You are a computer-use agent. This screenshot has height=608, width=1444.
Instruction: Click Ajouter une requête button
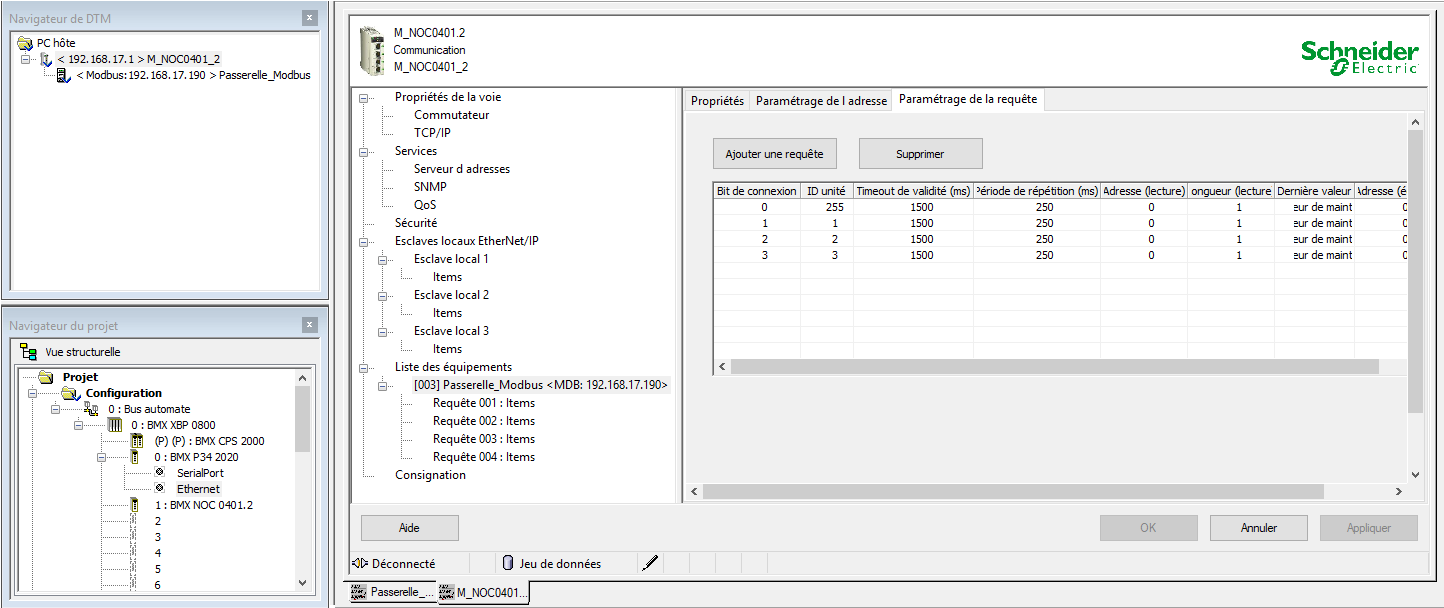tap(774, 154)
